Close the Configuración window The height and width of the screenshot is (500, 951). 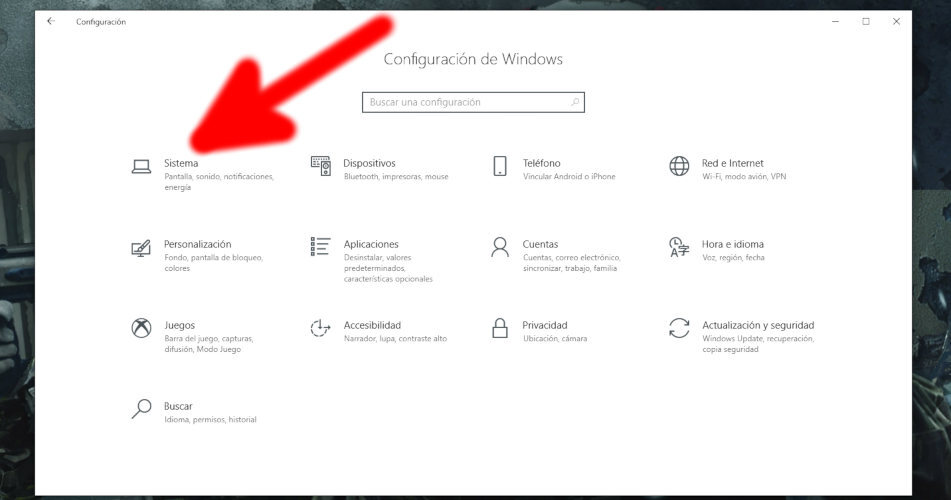896,21
